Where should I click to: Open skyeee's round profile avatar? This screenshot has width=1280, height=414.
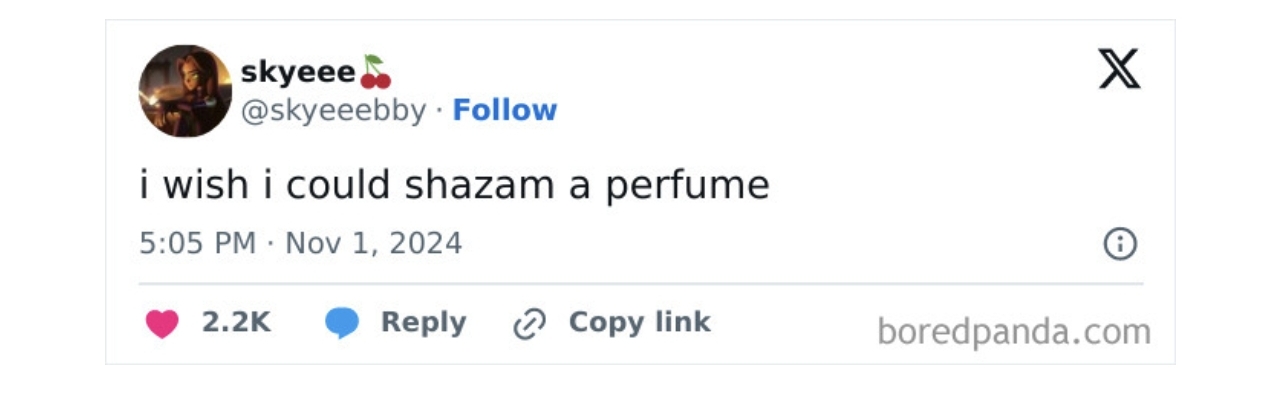(x=185, y=91)
